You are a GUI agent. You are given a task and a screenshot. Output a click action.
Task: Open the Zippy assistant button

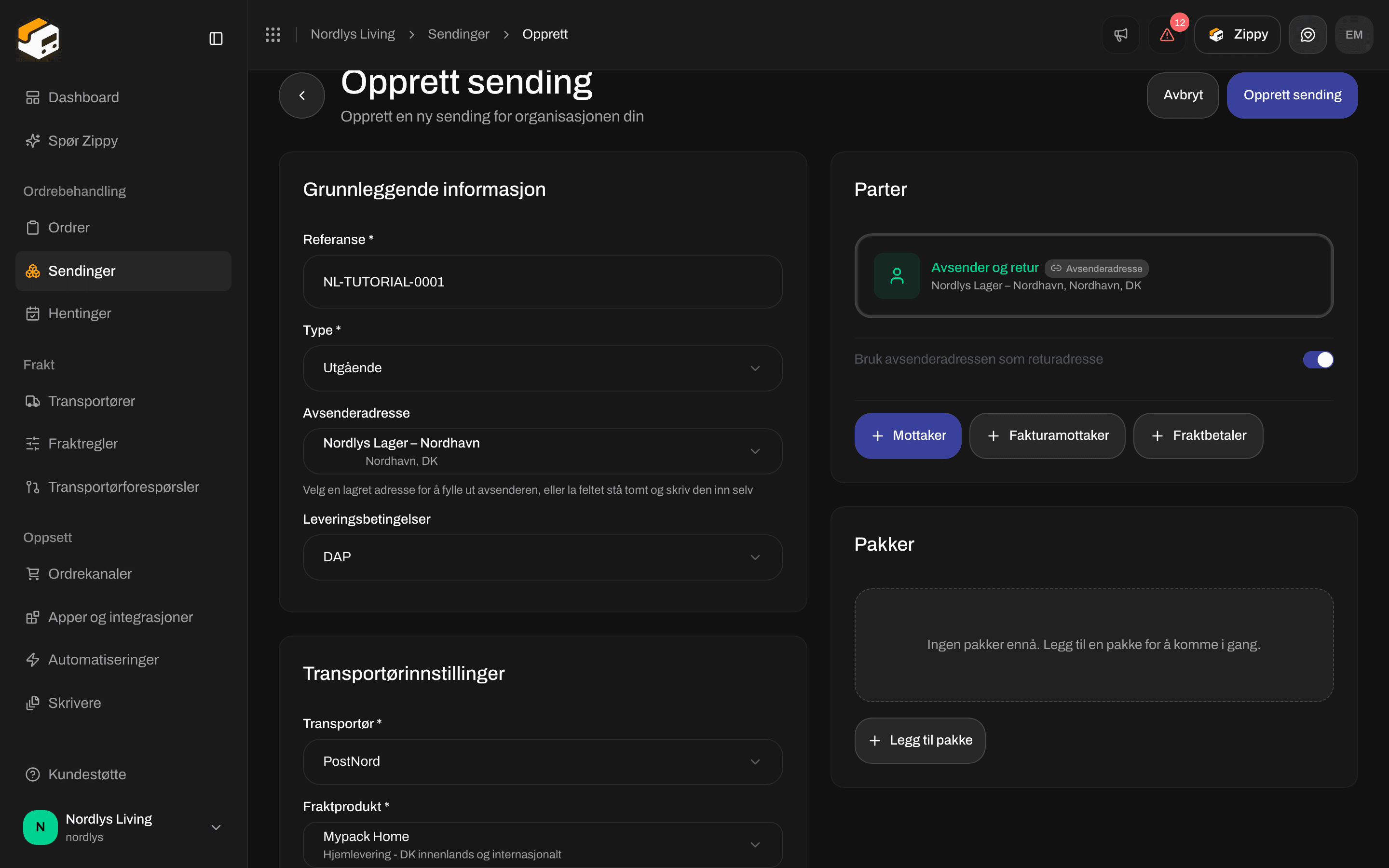click(x=1237, y=35)
